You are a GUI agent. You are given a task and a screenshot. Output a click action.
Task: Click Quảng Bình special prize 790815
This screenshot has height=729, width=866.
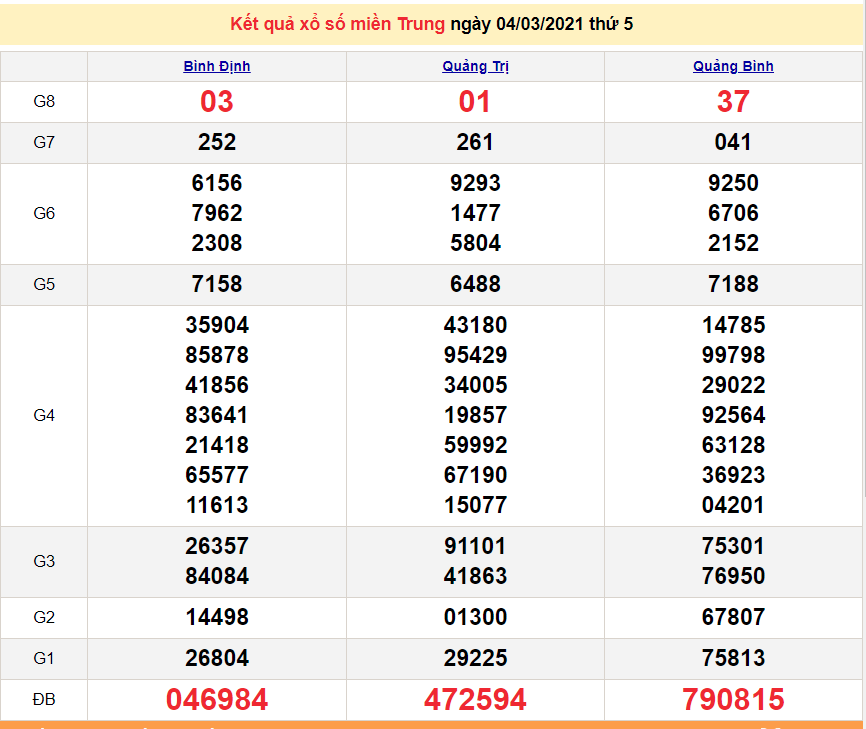tap(732, 700)
